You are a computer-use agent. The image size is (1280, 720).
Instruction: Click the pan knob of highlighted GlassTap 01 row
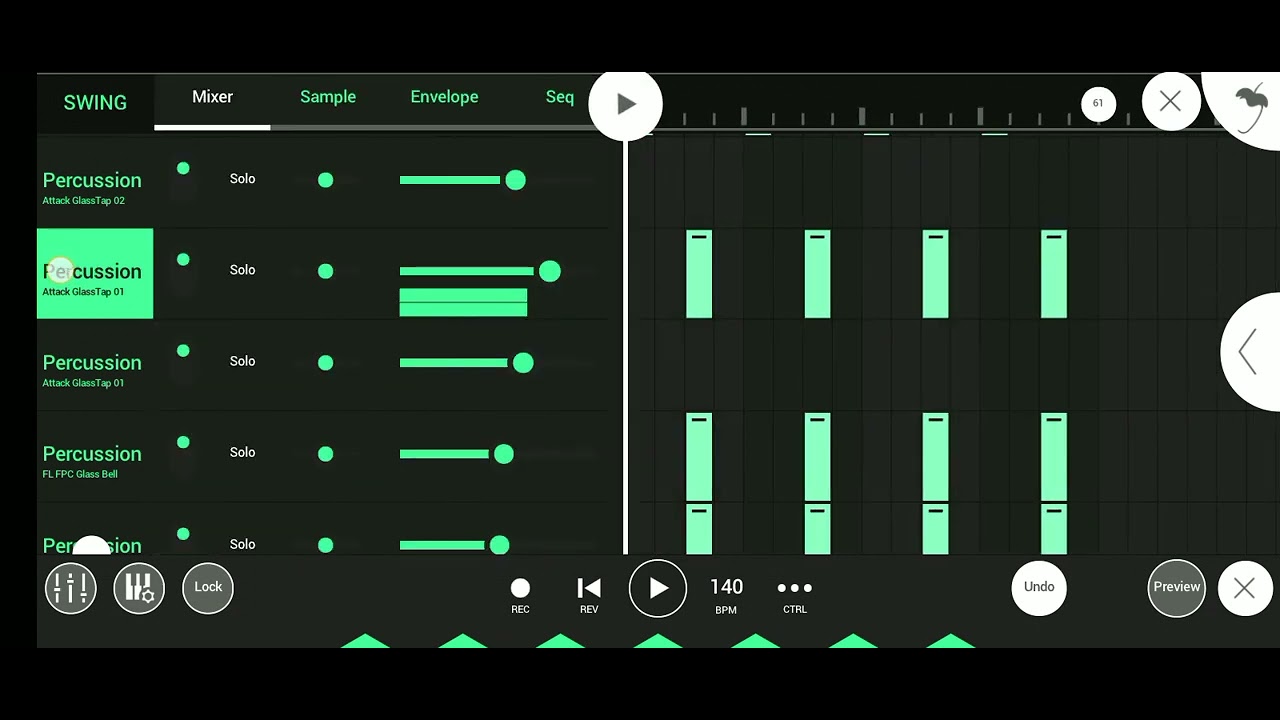(325, 271)
